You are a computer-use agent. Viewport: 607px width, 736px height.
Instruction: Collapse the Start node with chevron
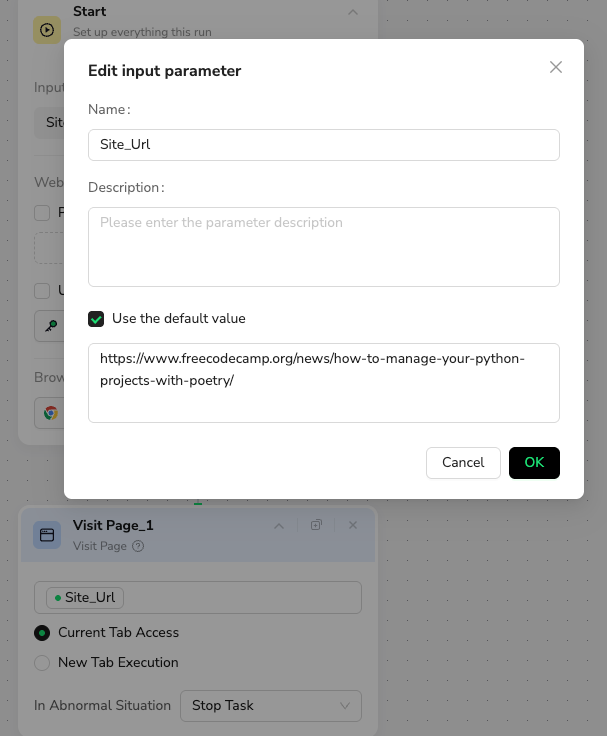(x=352, y=12)
